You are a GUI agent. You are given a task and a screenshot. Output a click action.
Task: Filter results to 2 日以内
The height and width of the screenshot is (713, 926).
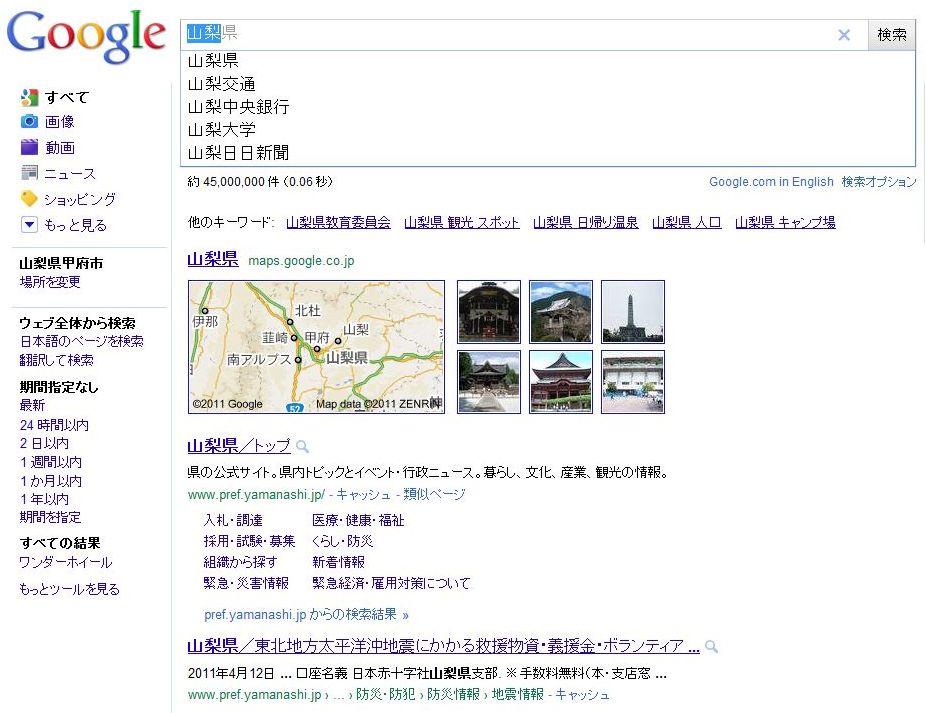pyautogui.click(x=44, y=443)
